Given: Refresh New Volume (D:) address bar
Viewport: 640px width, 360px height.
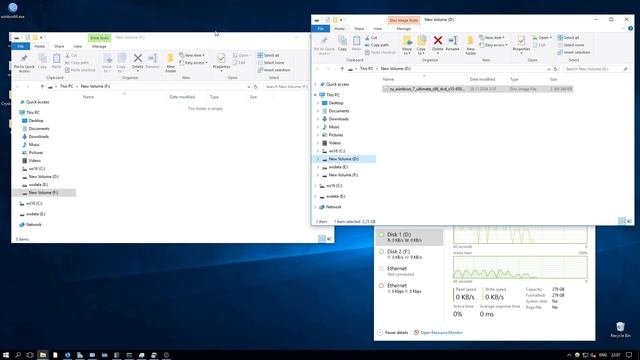Looking at the screenshot, I should click(556, 69).
